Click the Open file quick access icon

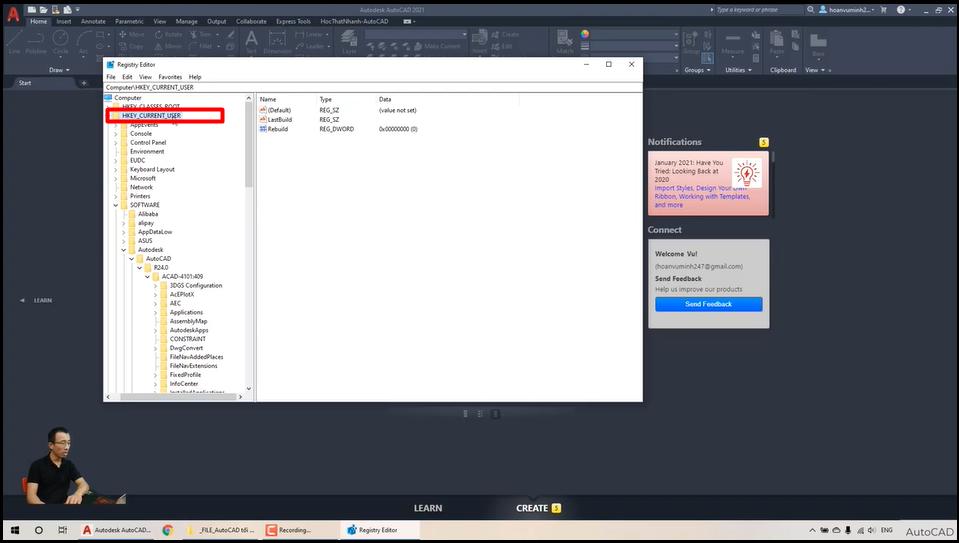[43, 10]
